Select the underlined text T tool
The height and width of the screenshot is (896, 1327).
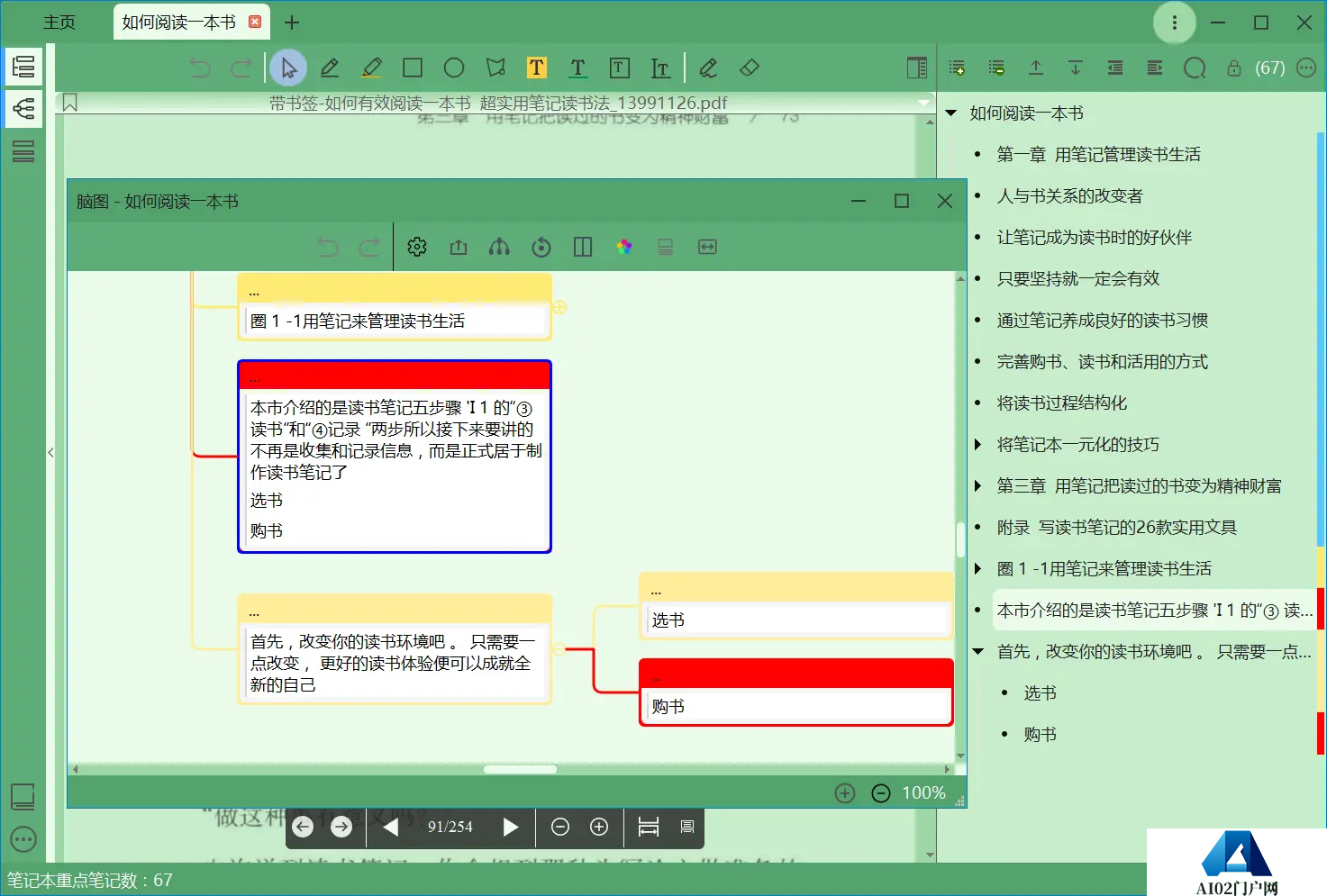click(578, 68)
